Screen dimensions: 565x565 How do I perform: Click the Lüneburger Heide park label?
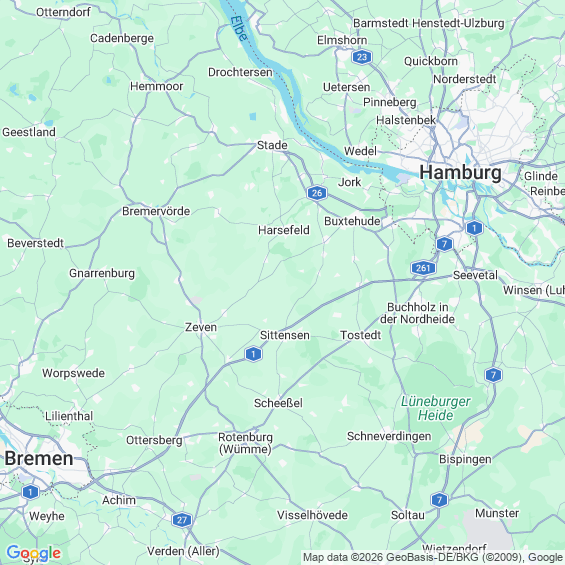click(436, 408)
